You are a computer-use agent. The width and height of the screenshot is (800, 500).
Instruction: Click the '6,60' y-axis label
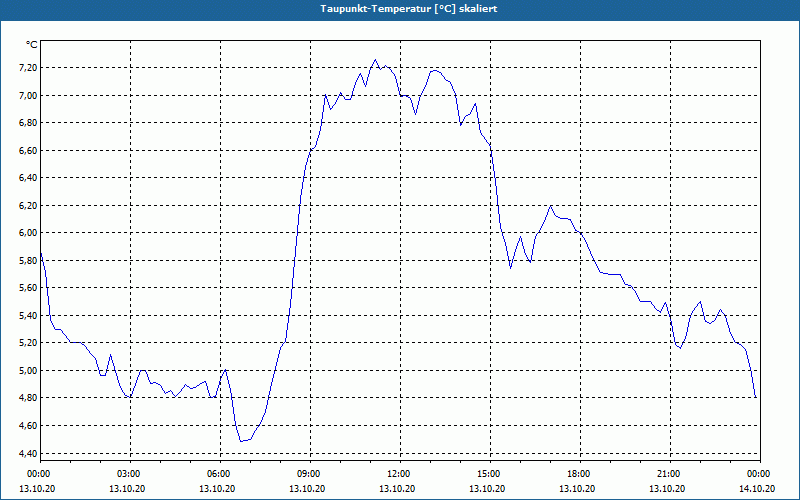coord(28,151)
